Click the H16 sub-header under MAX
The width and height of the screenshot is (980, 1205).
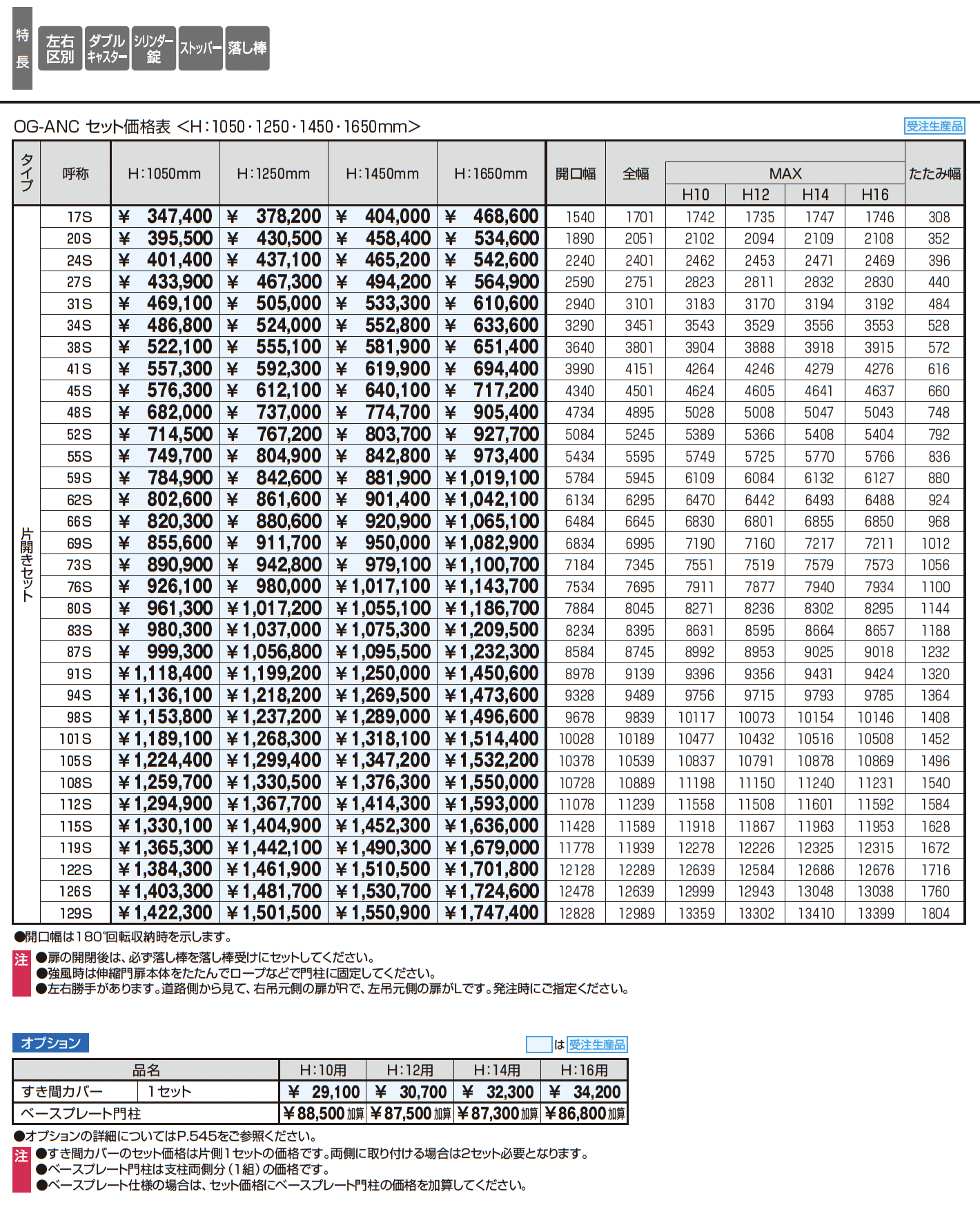875,195
